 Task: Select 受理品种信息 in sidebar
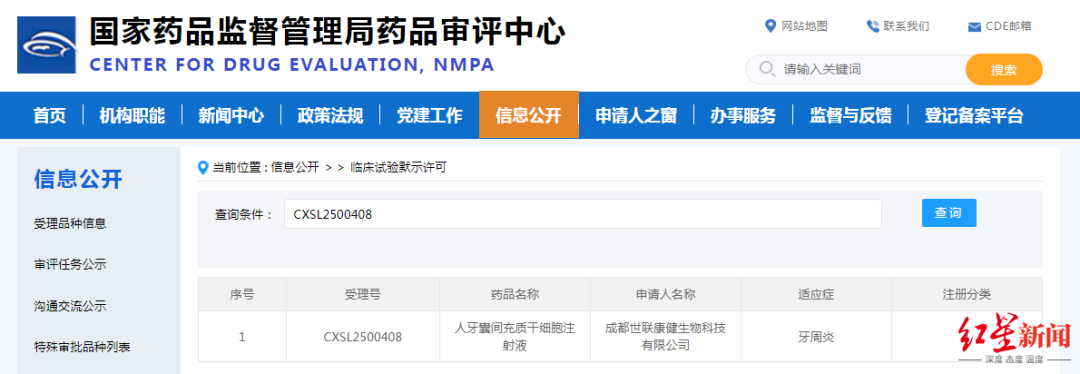pyautogui.click(x=70, y=223)
